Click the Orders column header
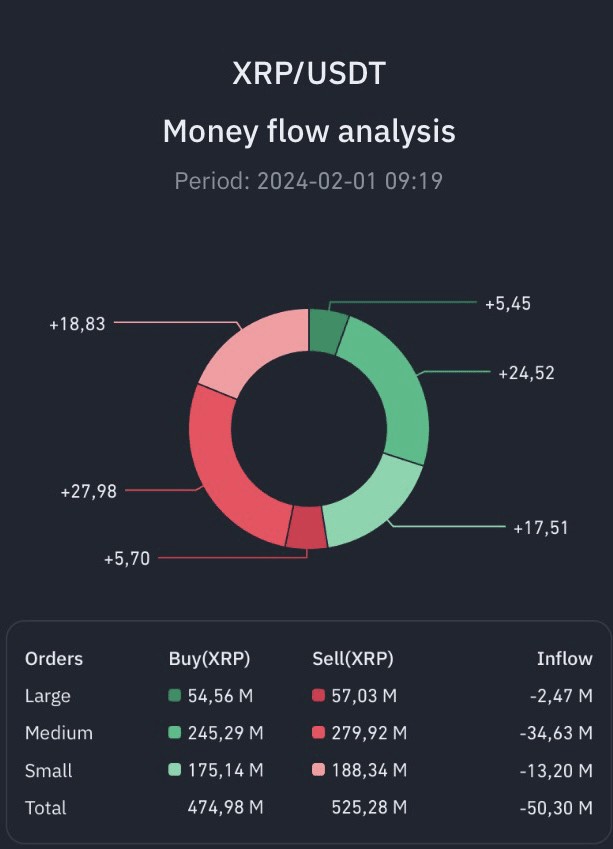Screen dimensions: 613x849 pos(54,659)
